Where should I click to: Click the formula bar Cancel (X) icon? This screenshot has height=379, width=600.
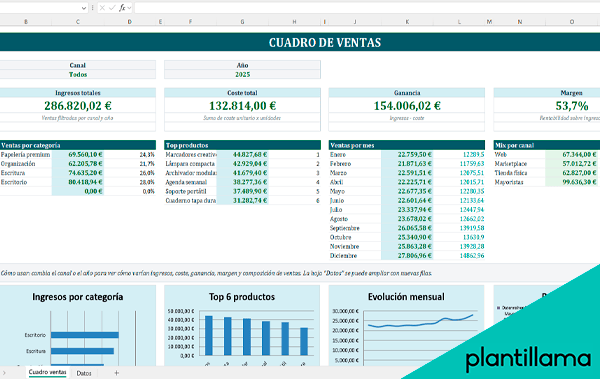102,8
